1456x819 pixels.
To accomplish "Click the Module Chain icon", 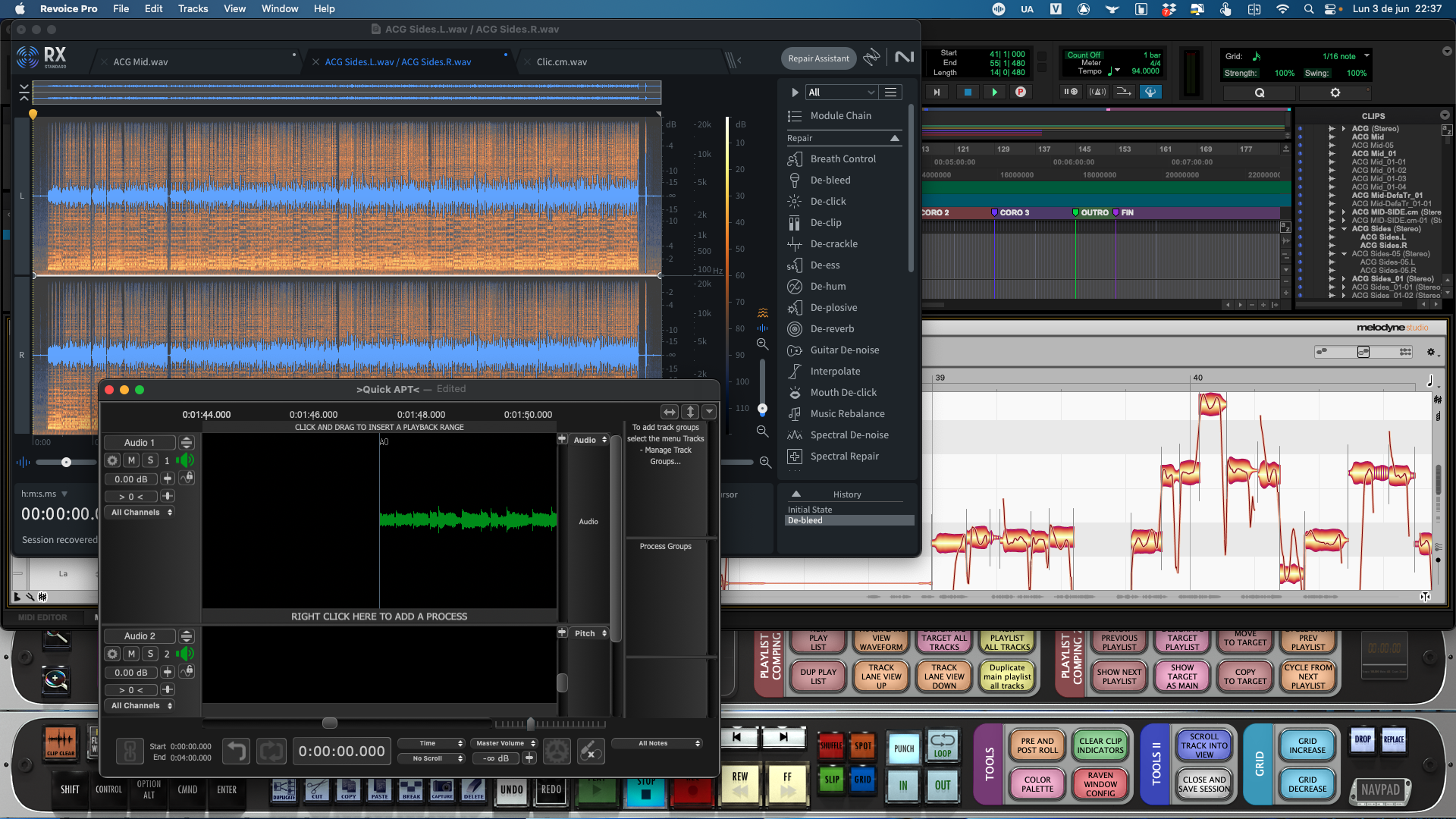I will (794, 116).
